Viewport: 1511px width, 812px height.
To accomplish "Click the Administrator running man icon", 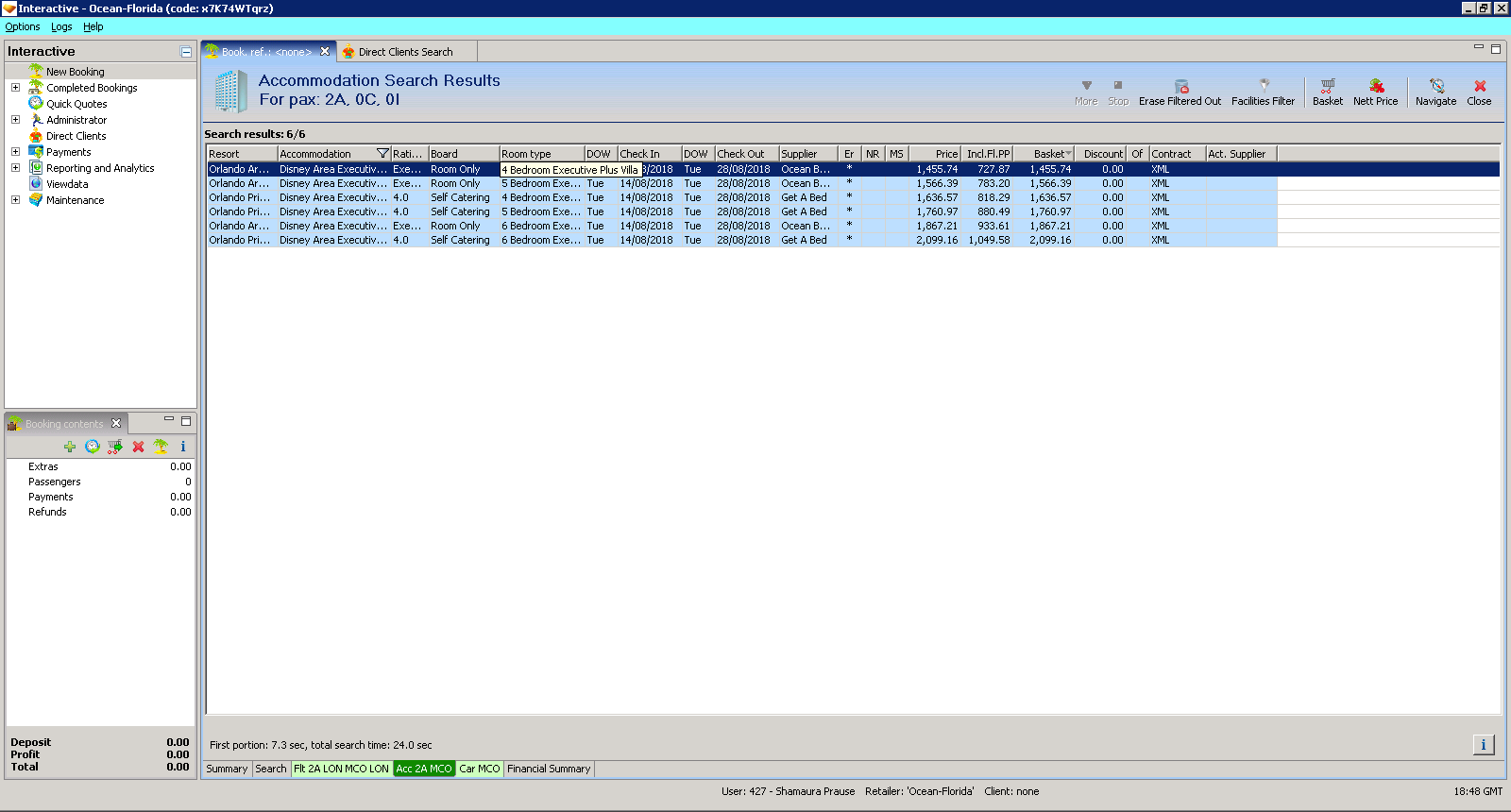I will pos(36,119).
